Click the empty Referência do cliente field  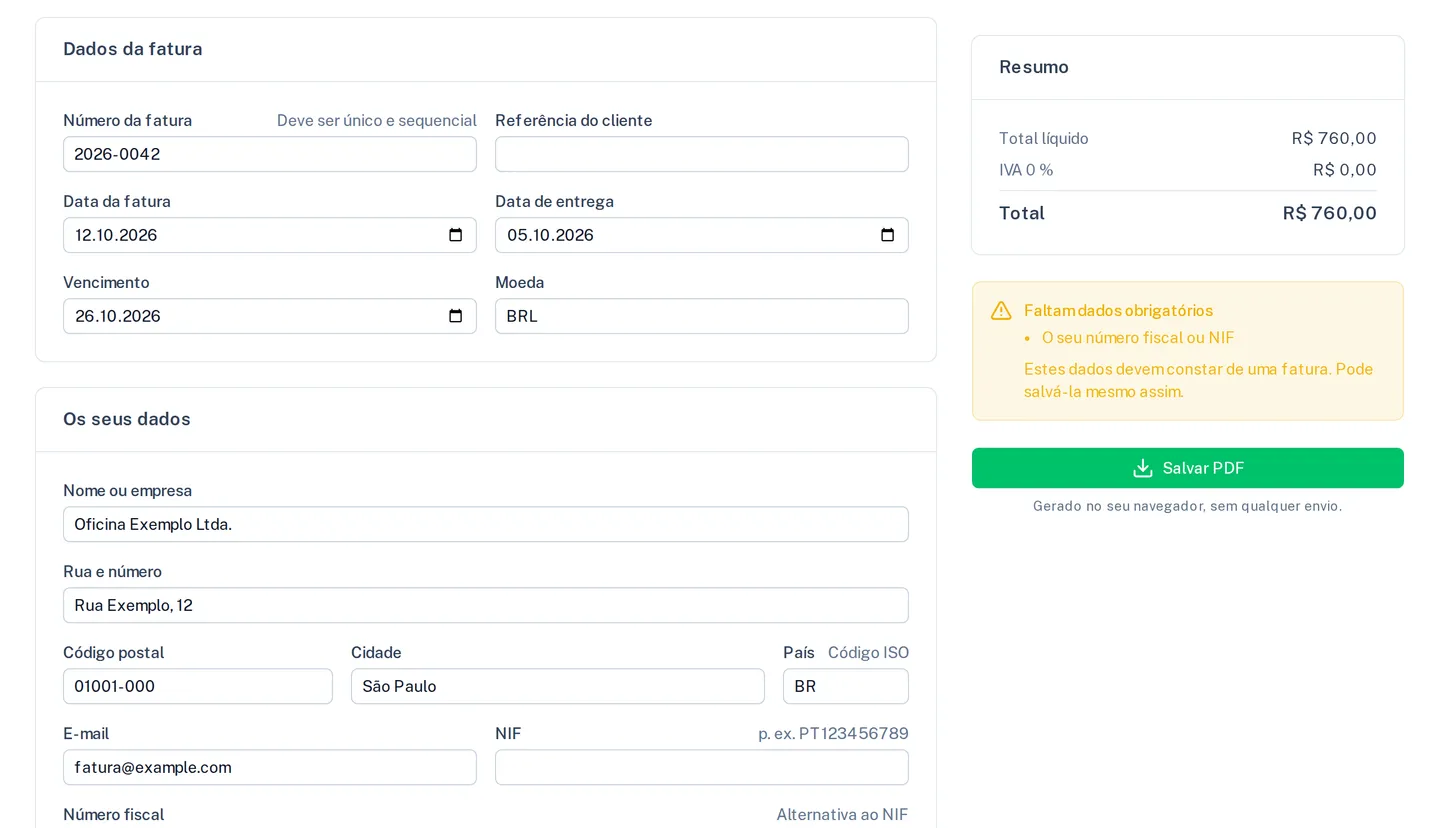pyautogui.click(x=702, y=154)
